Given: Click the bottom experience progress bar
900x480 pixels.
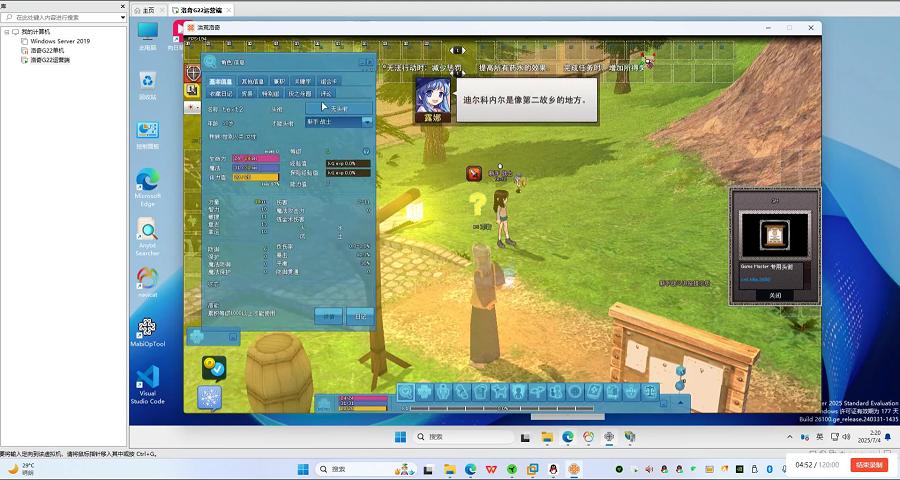Looking at the screenshot, I should point(501,409).
